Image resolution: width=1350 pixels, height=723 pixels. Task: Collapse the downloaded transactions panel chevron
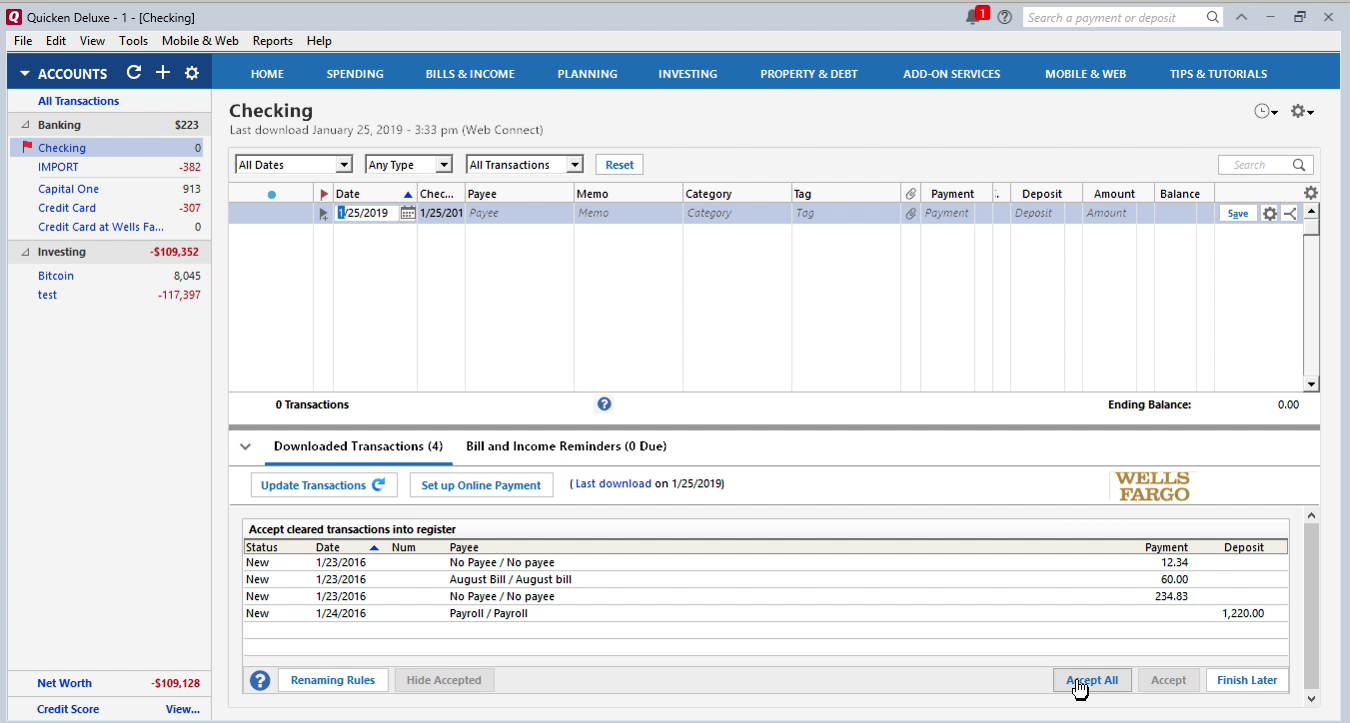point(245,447)
